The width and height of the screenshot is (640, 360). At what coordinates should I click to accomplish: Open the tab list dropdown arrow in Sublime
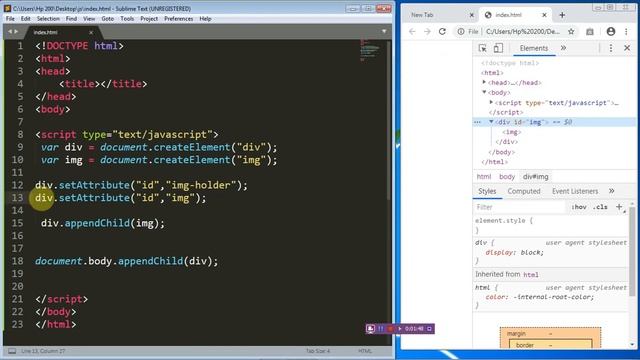click(384, 31)
